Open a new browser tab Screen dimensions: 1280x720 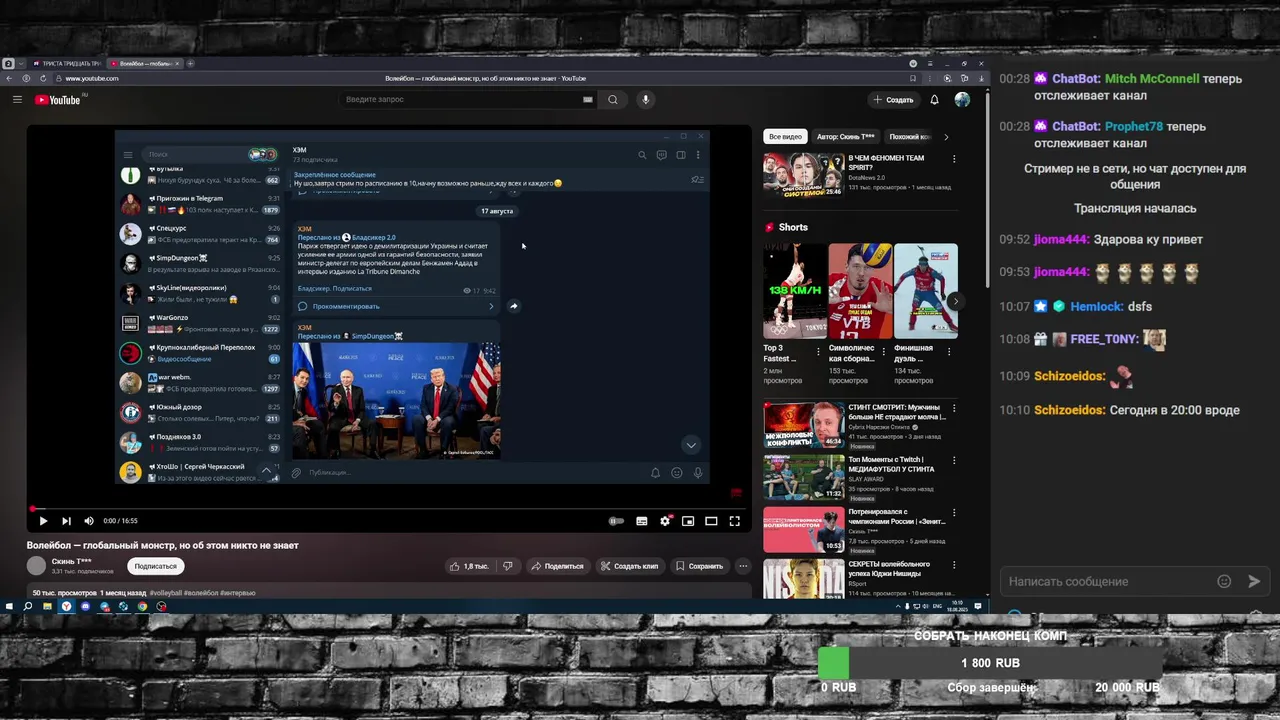190,64
